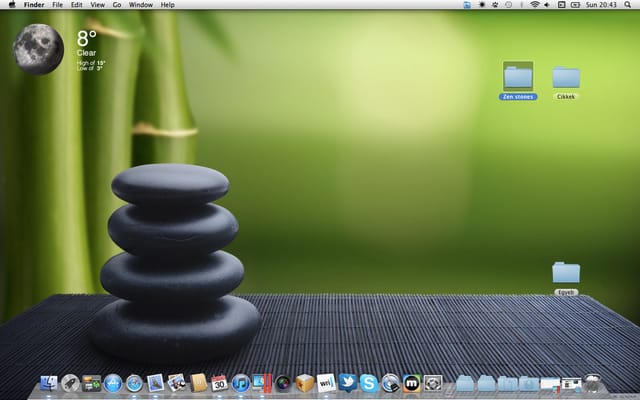Open the brown Address Book icon

click(x=198, y=383)
